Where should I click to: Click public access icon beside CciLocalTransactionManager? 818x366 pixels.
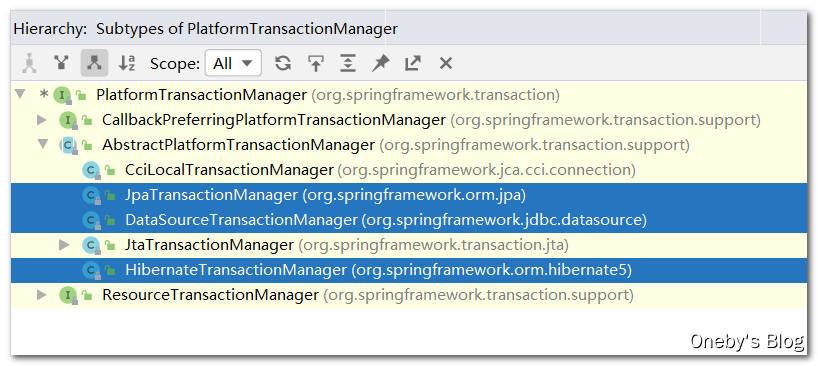[110, 170]
